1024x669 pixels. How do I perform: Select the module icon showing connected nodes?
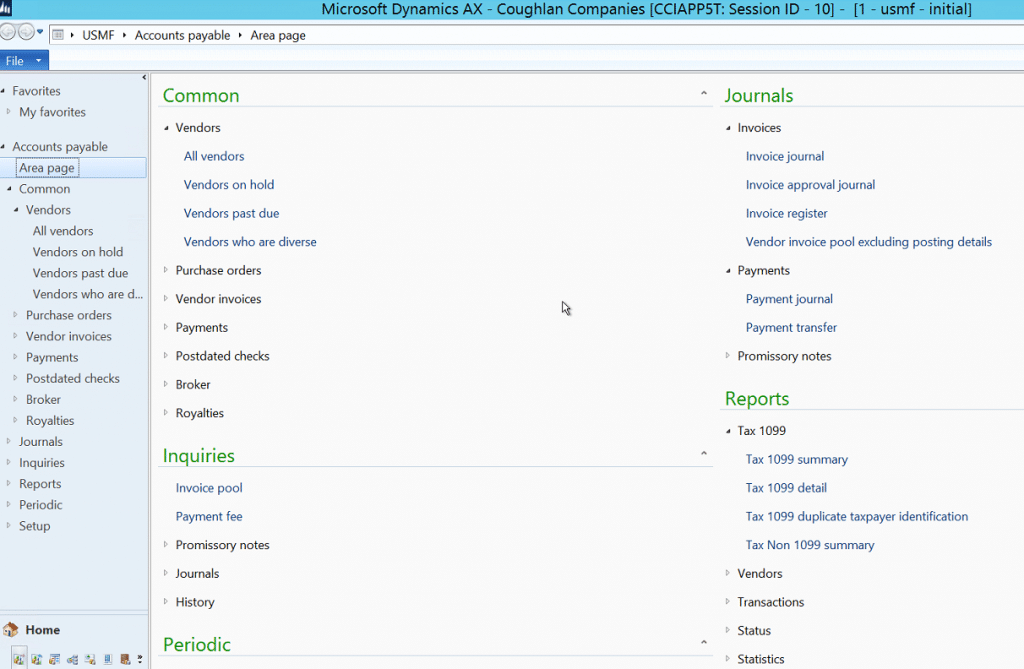(x=72, y=659)
